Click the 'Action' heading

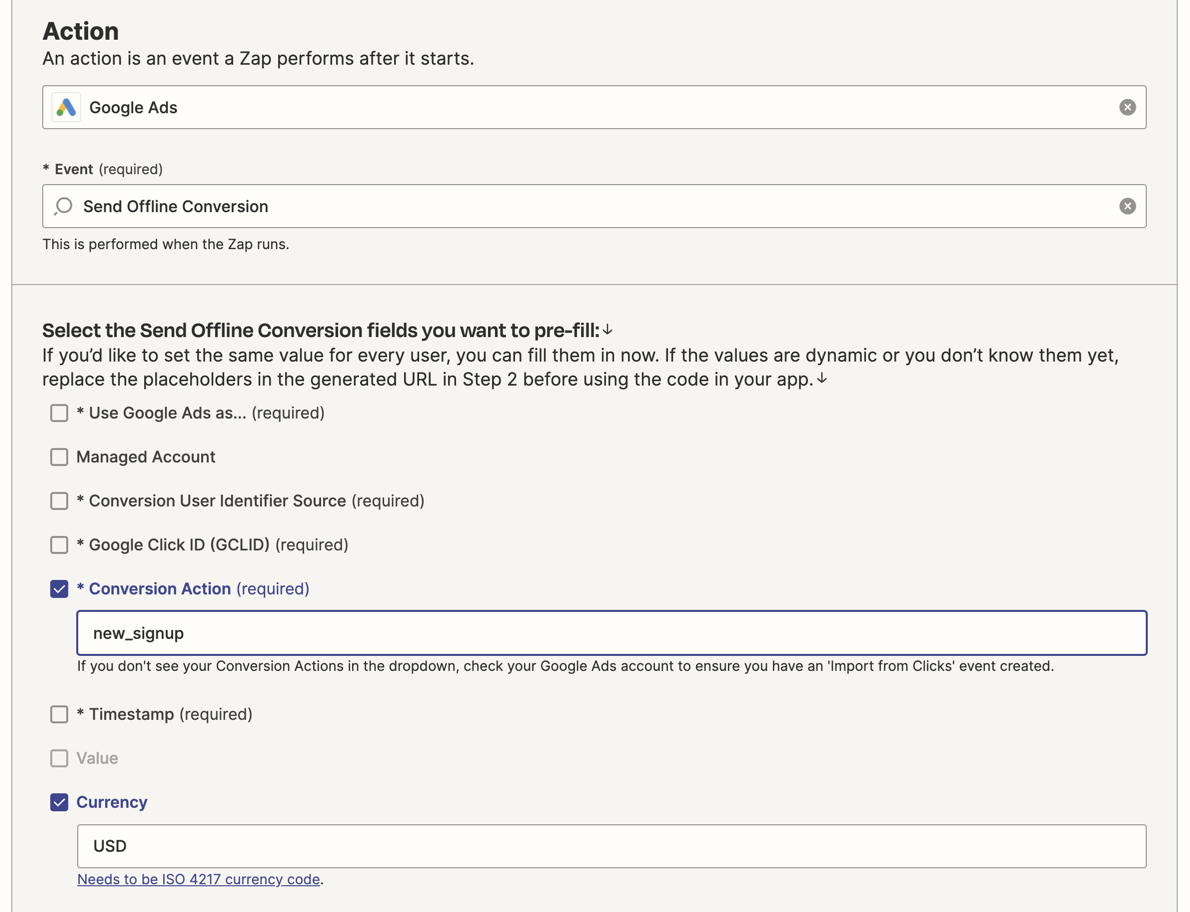80,31
